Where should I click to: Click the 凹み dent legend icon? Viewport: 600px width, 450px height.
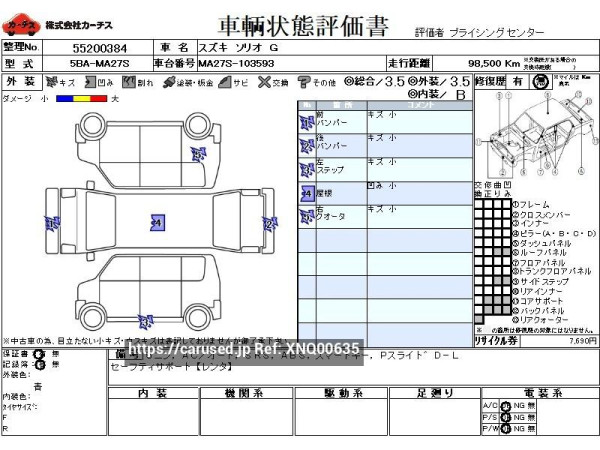click(x=90, y=82)
